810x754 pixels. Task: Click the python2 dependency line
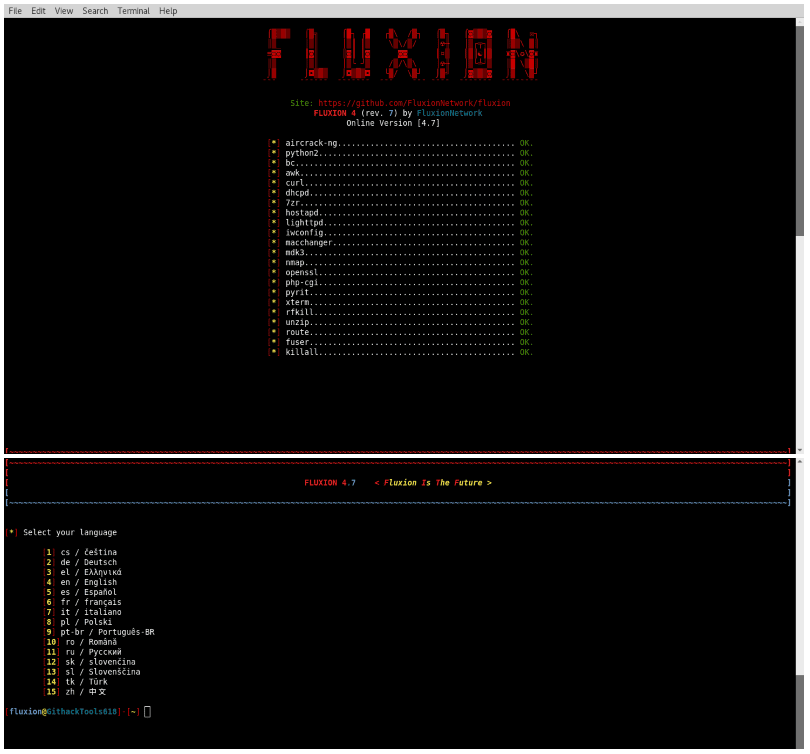(x=400, y=153)
